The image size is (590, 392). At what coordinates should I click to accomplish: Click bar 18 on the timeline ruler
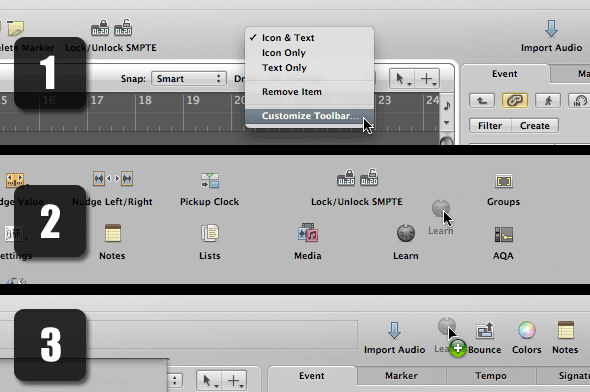(145, 100)
